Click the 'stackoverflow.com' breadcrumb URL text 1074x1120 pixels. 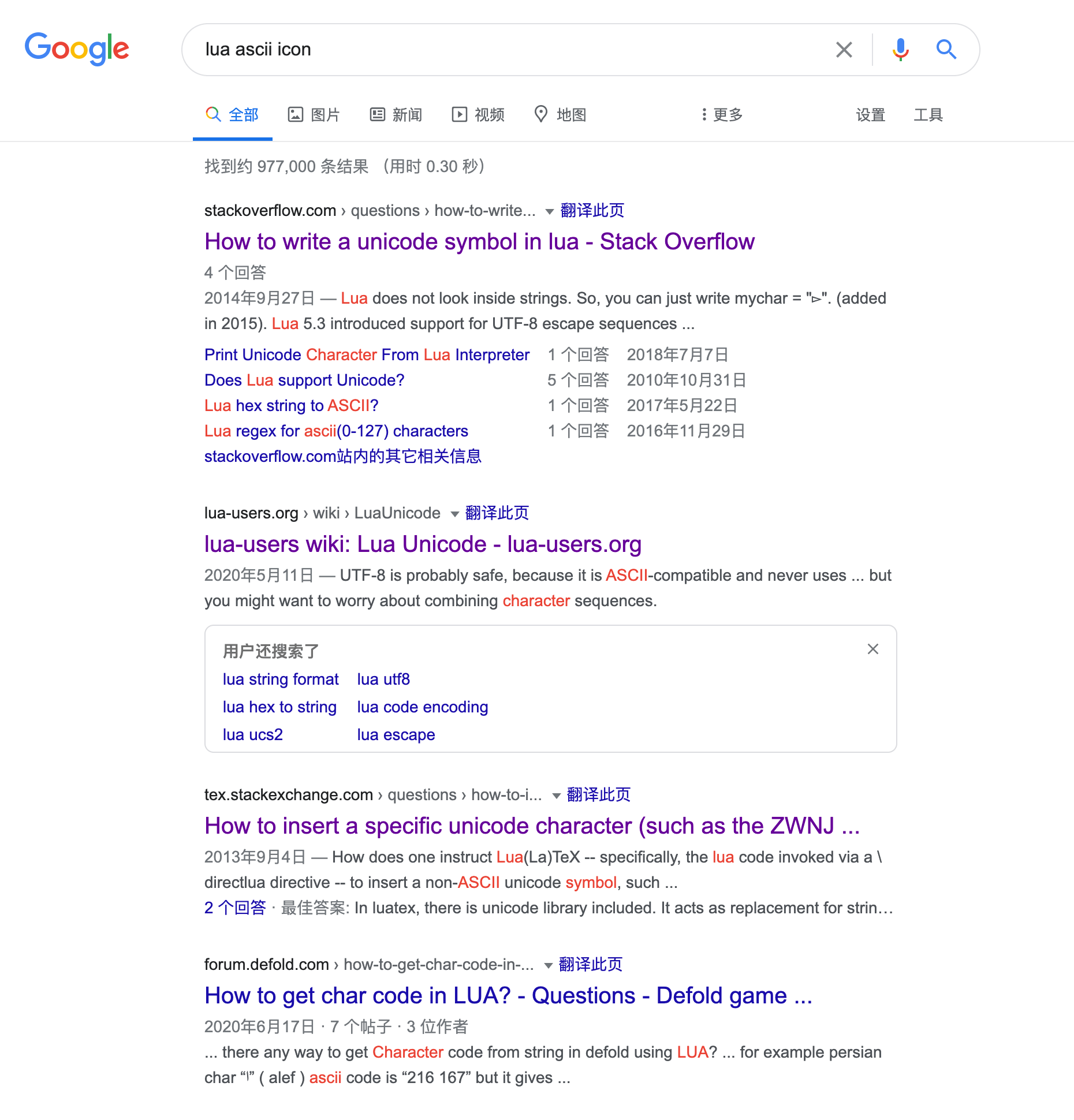[270, 210]
